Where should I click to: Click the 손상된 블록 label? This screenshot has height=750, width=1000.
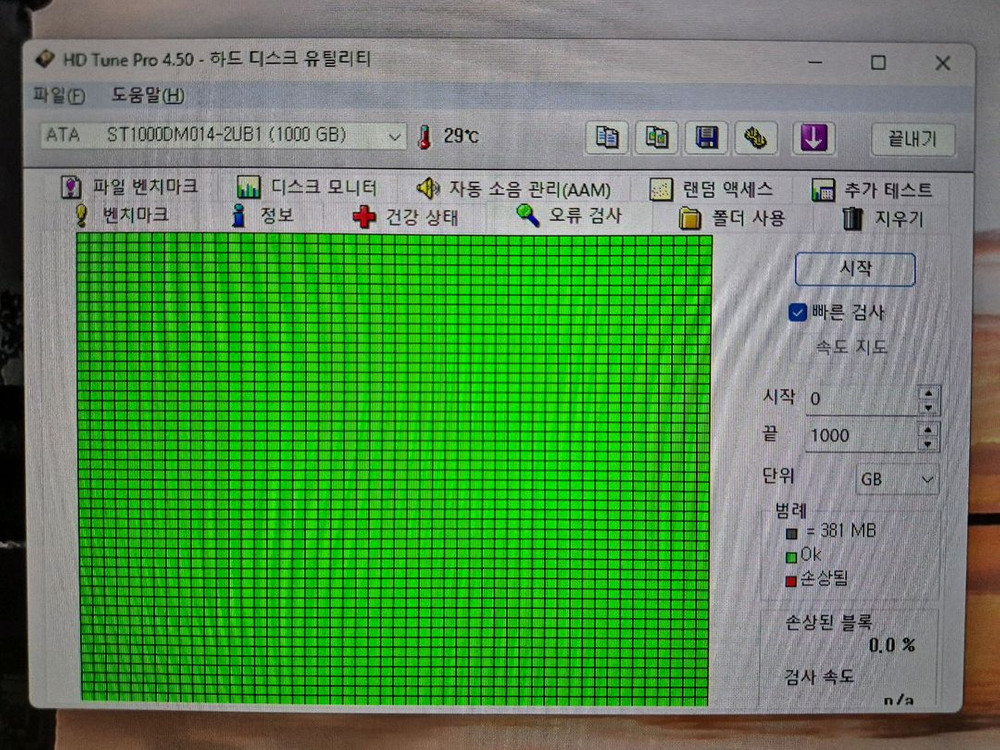click(828, 622)
